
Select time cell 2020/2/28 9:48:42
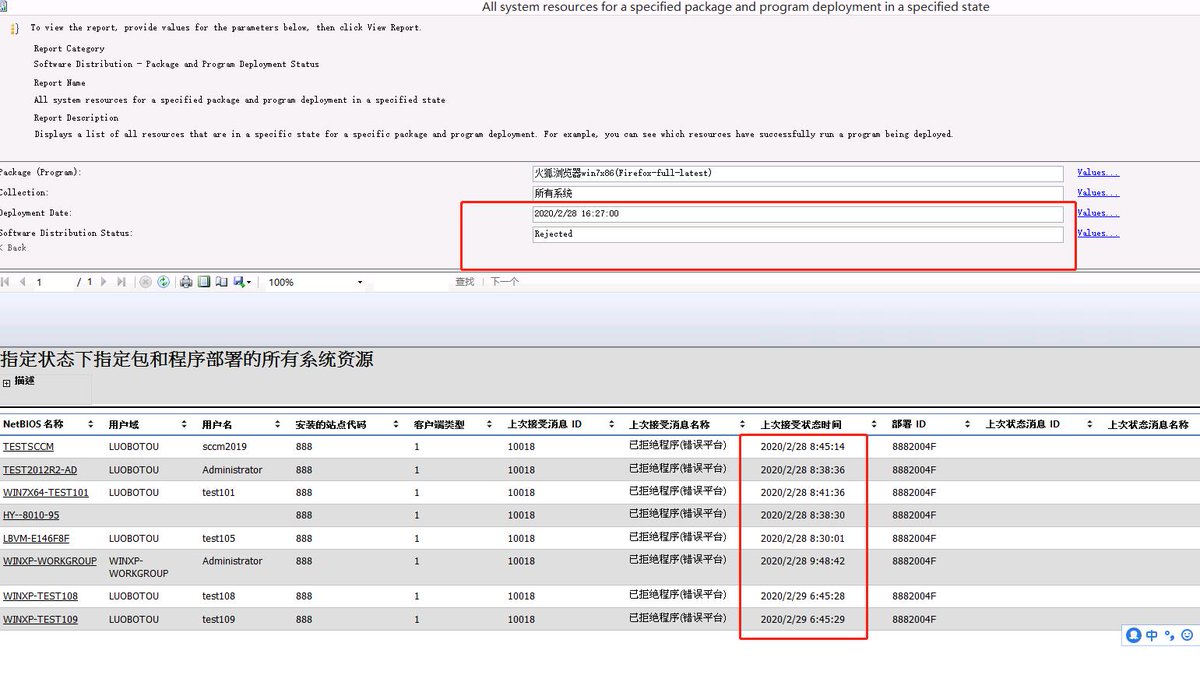[x=803, y=561]
